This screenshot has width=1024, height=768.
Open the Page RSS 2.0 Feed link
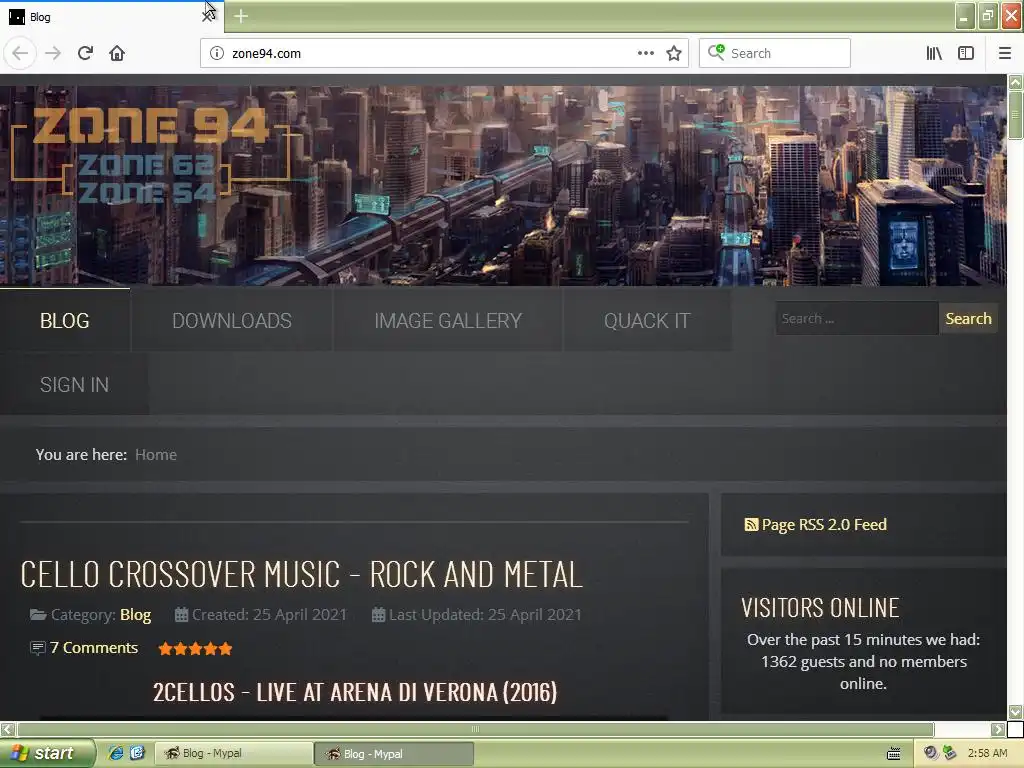coord(824,524)
